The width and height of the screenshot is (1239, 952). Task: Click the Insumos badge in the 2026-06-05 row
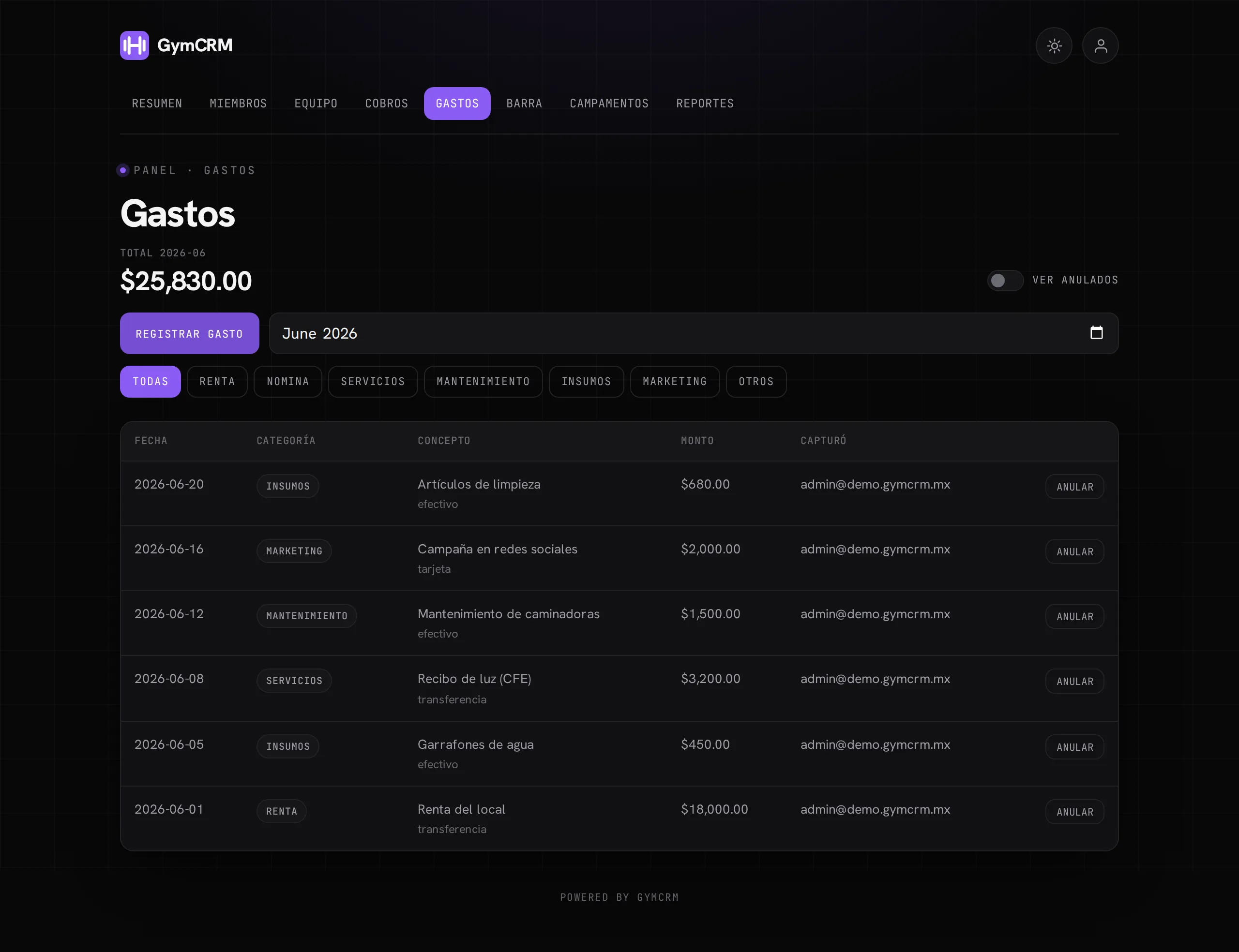click(288, 746)
